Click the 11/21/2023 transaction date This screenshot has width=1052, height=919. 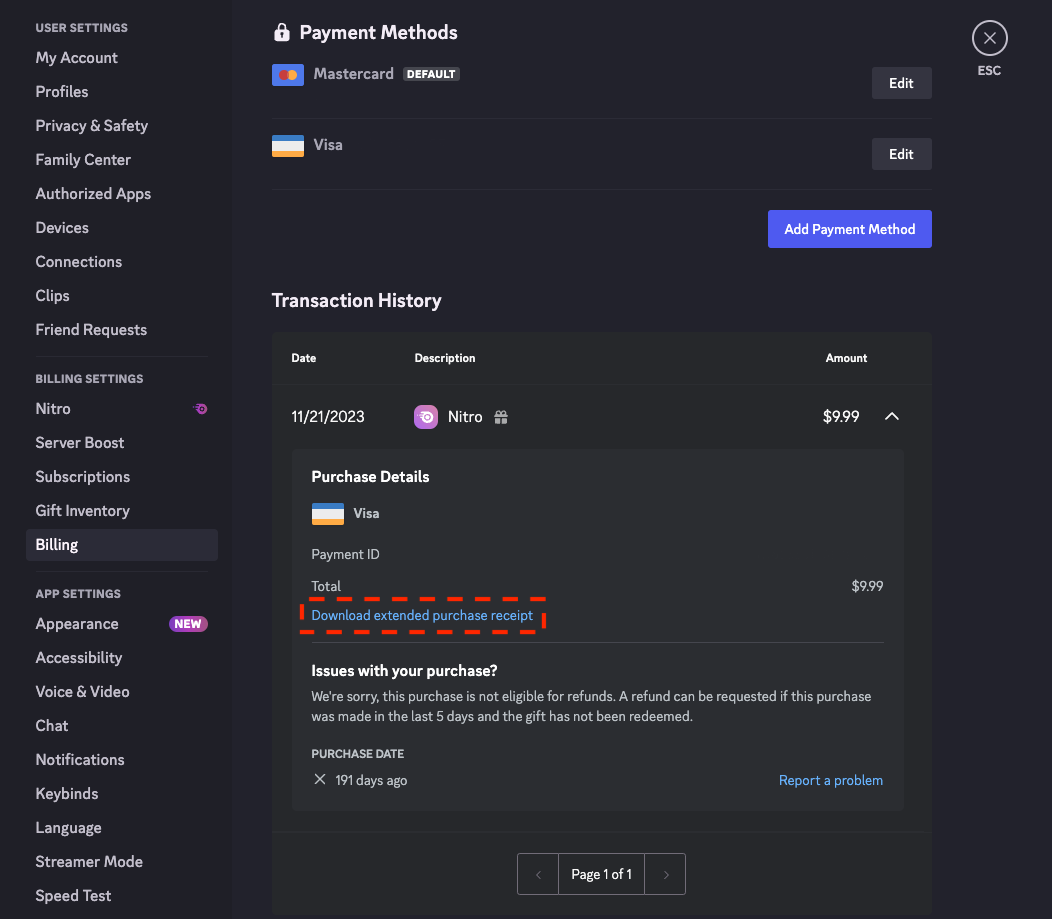coord(327,417)
